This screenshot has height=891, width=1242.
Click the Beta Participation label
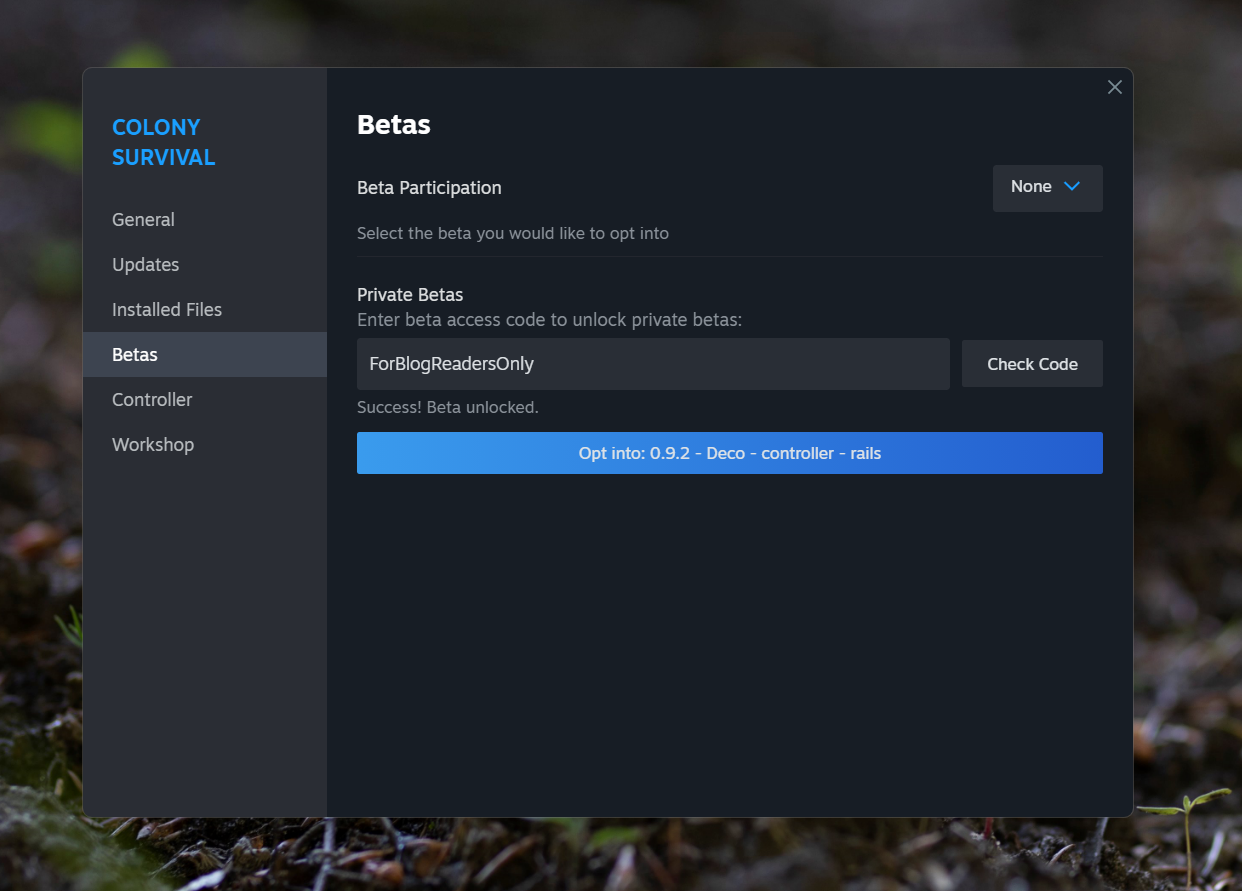tap(429, 188)
